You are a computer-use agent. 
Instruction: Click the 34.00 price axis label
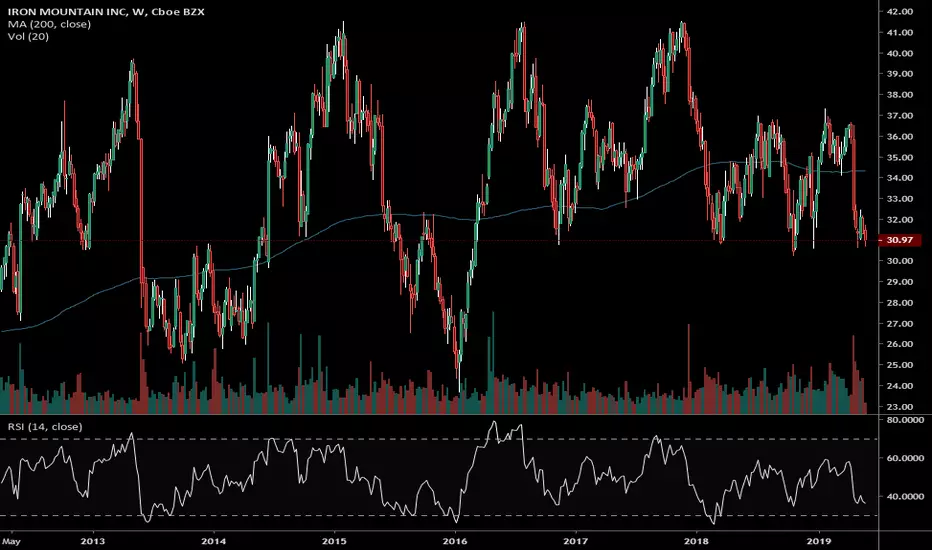(x=899, y=178)
